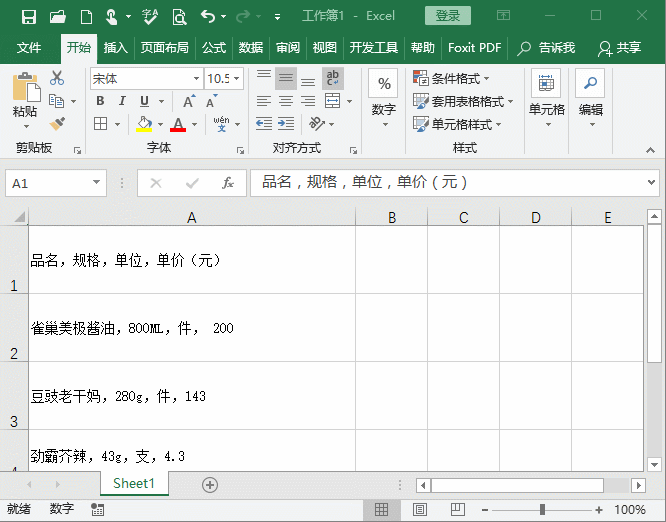Open print preview icon
Screen dimensions: 666x522
coord(179,17)
